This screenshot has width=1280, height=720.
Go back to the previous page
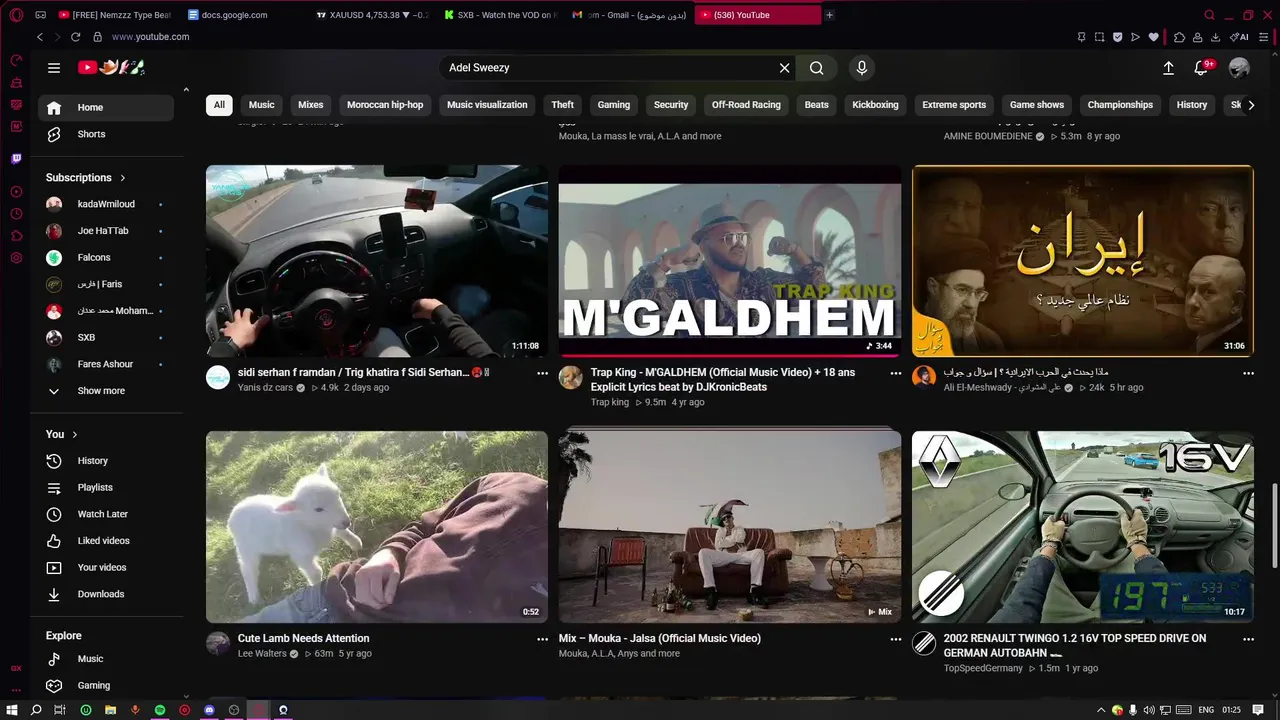click(40, 37)
